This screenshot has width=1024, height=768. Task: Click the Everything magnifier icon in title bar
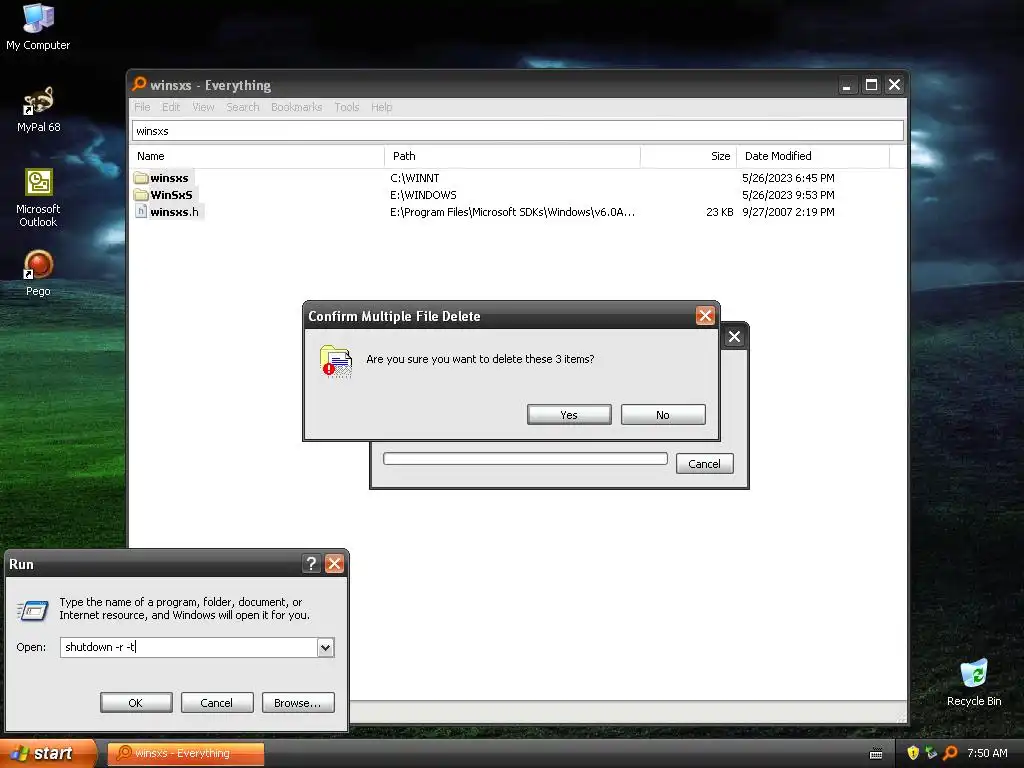click(x=139, y=84)
